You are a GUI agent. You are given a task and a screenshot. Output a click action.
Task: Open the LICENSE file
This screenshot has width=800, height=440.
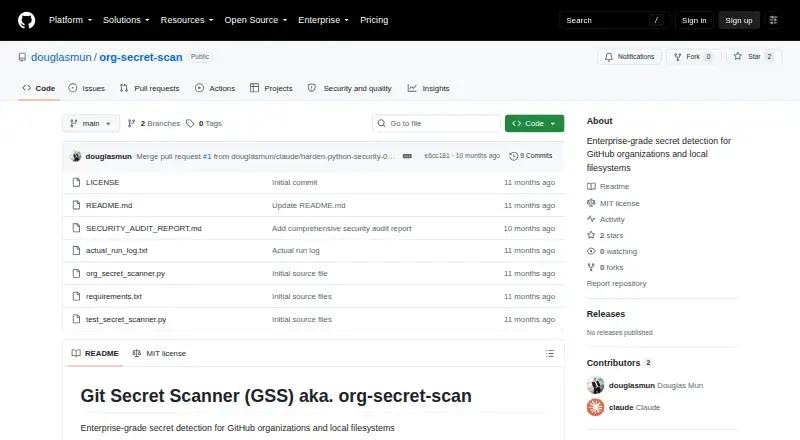click(x=103, y=182)
